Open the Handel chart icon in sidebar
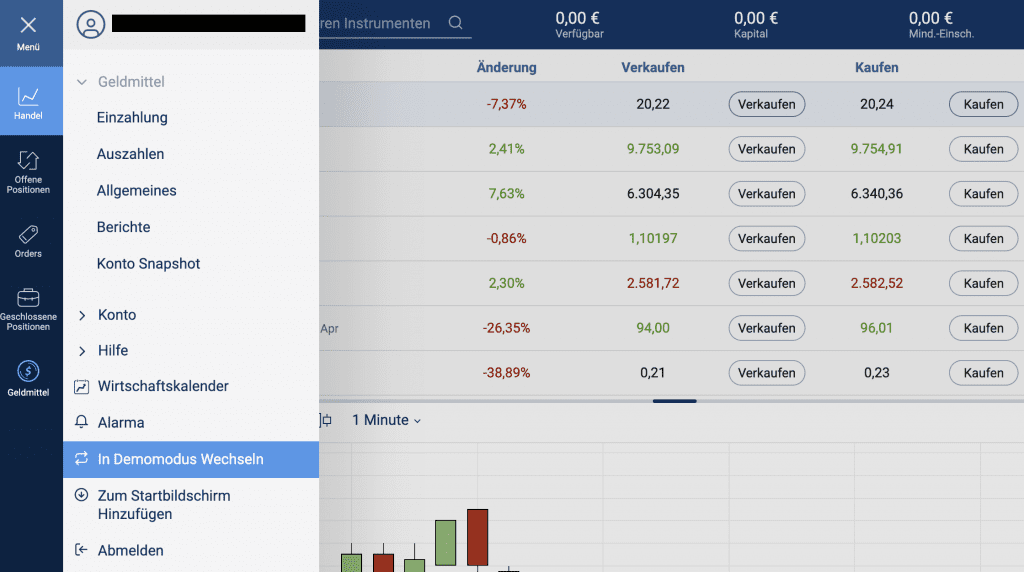This screenshot has width=1024, height=572. click(x=29, y=97)
